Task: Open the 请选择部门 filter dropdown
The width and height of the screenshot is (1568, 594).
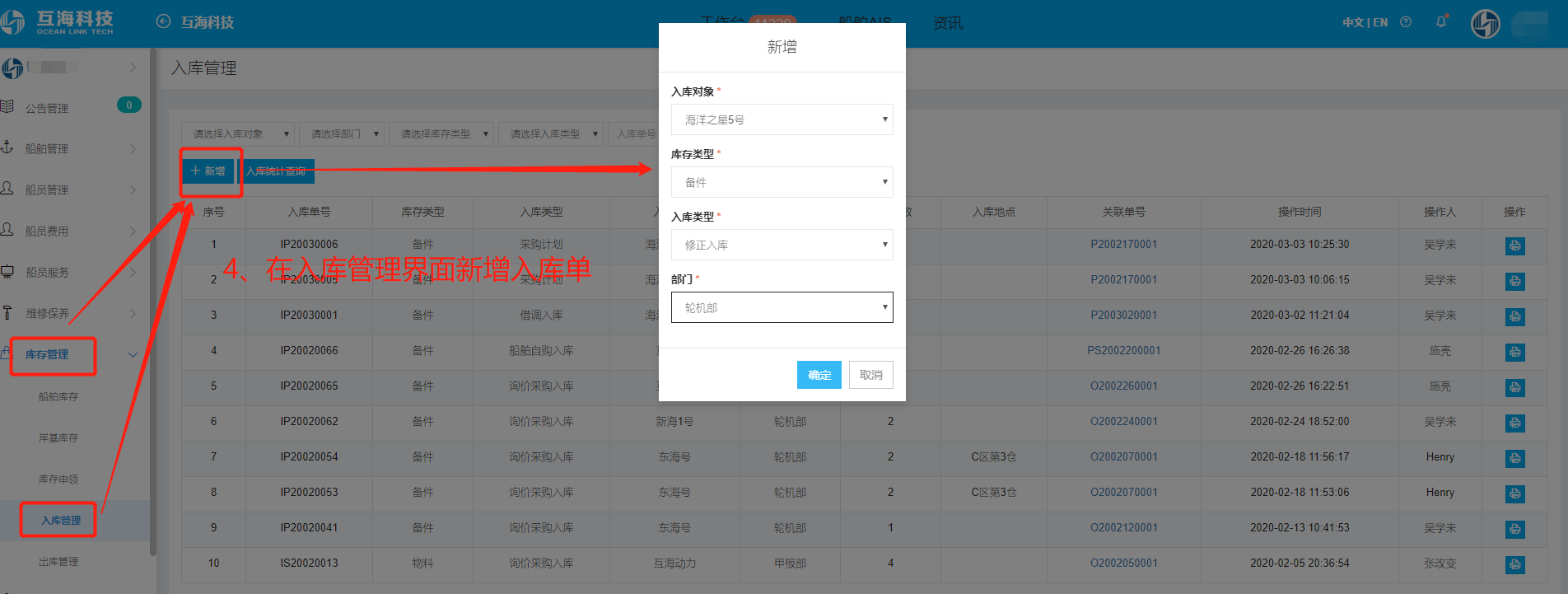Action: (342, 133)
